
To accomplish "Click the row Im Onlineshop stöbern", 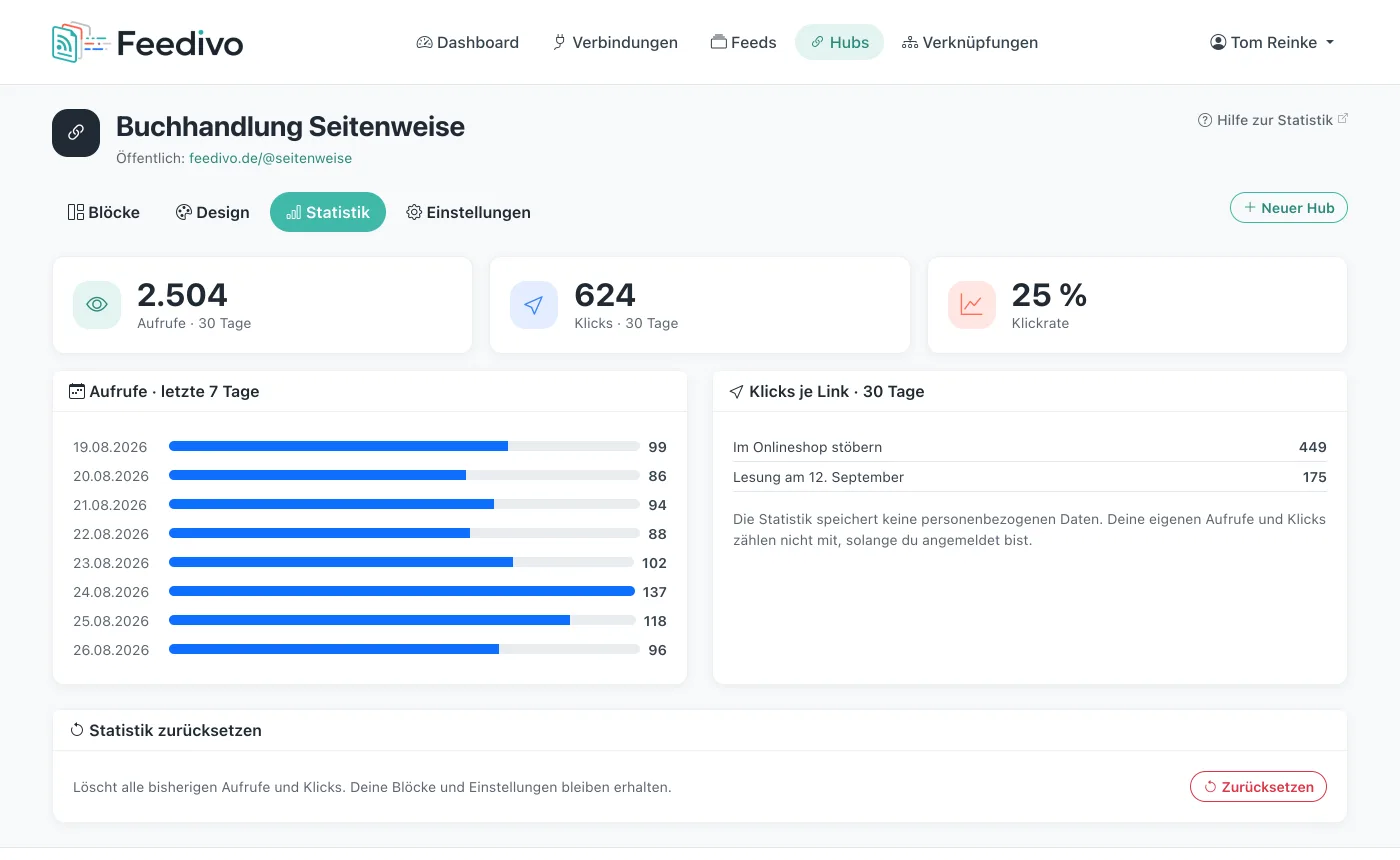I will (x=1030, y=447).
